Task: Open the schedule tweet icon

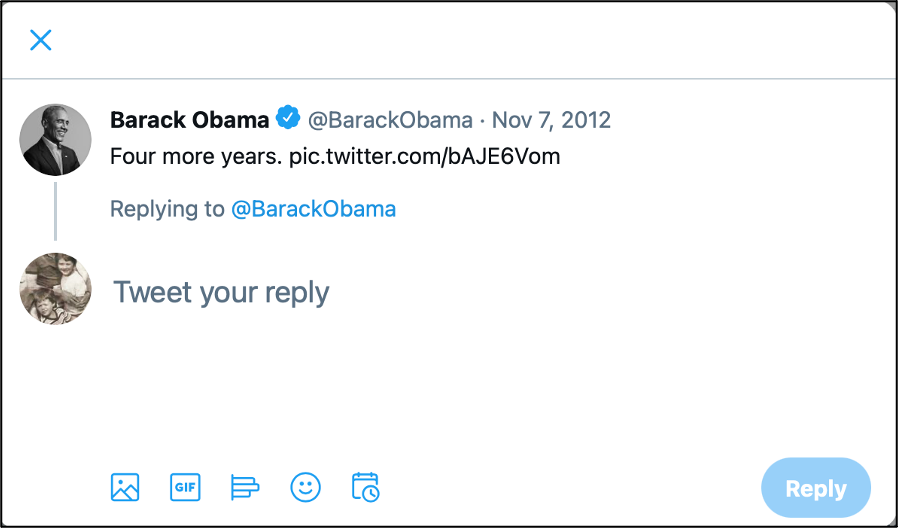Action: [x=366, y=487]
